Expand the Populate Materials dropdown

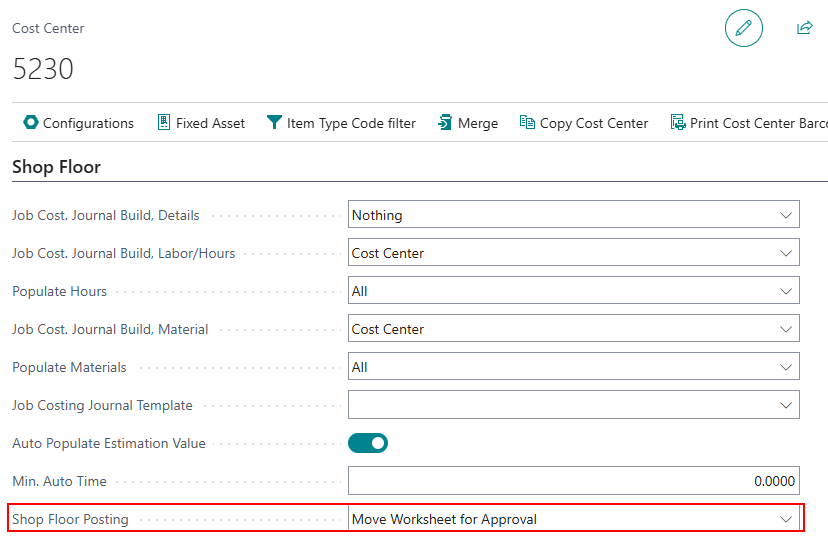pos(573,367)
